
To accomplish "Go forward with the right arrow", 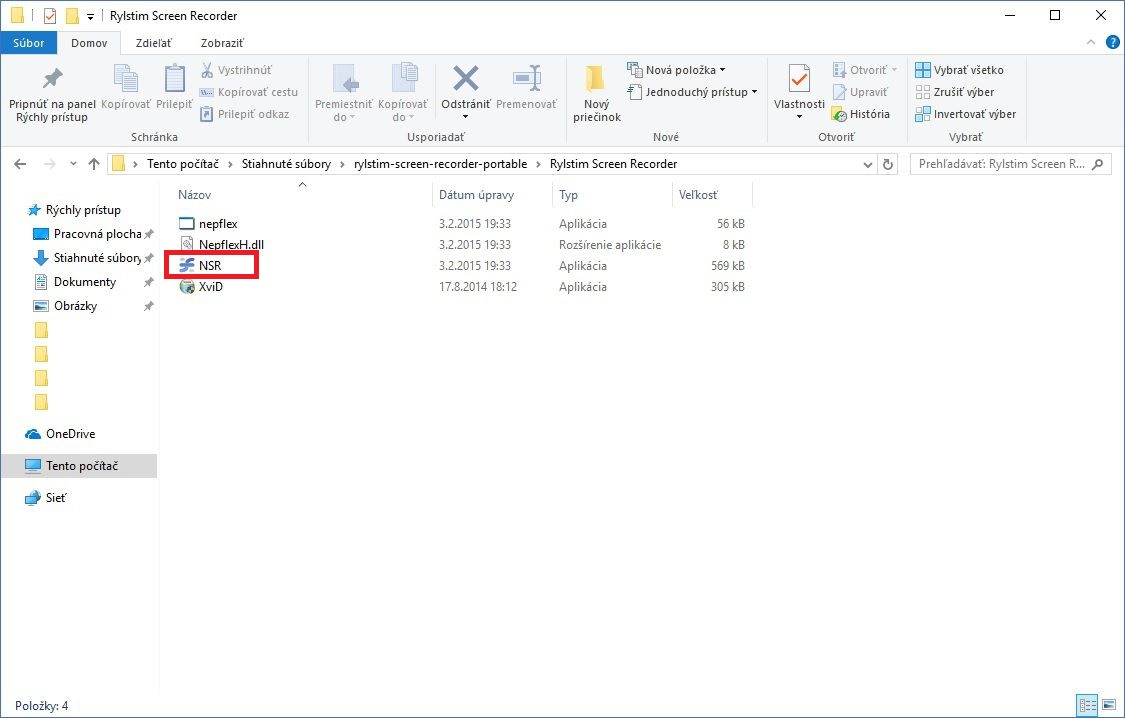I will [50, 164].
